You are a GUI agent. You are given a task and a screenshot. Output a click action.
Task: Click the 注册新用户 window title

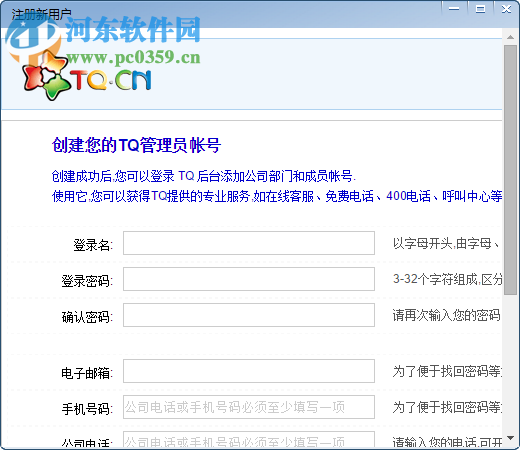pyautogui.click(x=42, y=14)
